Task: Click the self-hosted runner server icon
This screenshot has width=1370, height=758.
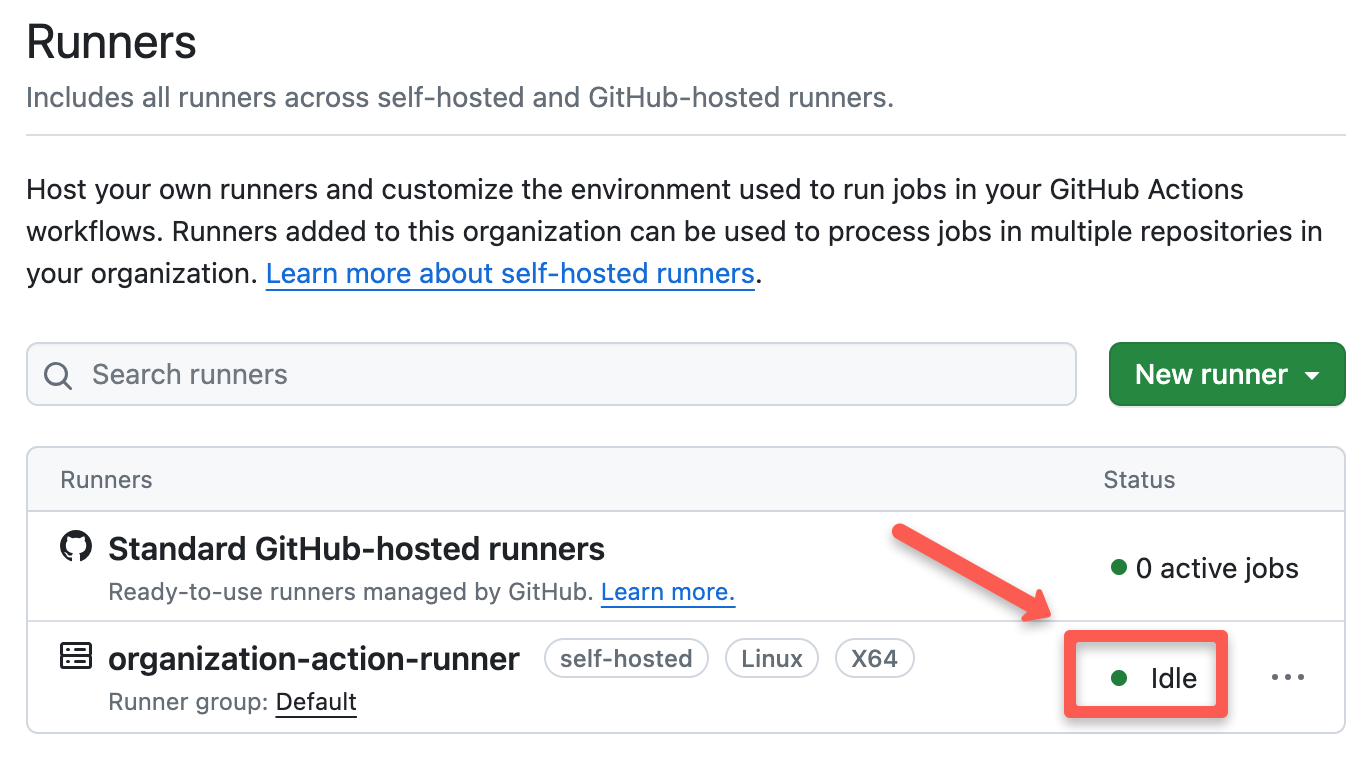Action: coord(75,658)
